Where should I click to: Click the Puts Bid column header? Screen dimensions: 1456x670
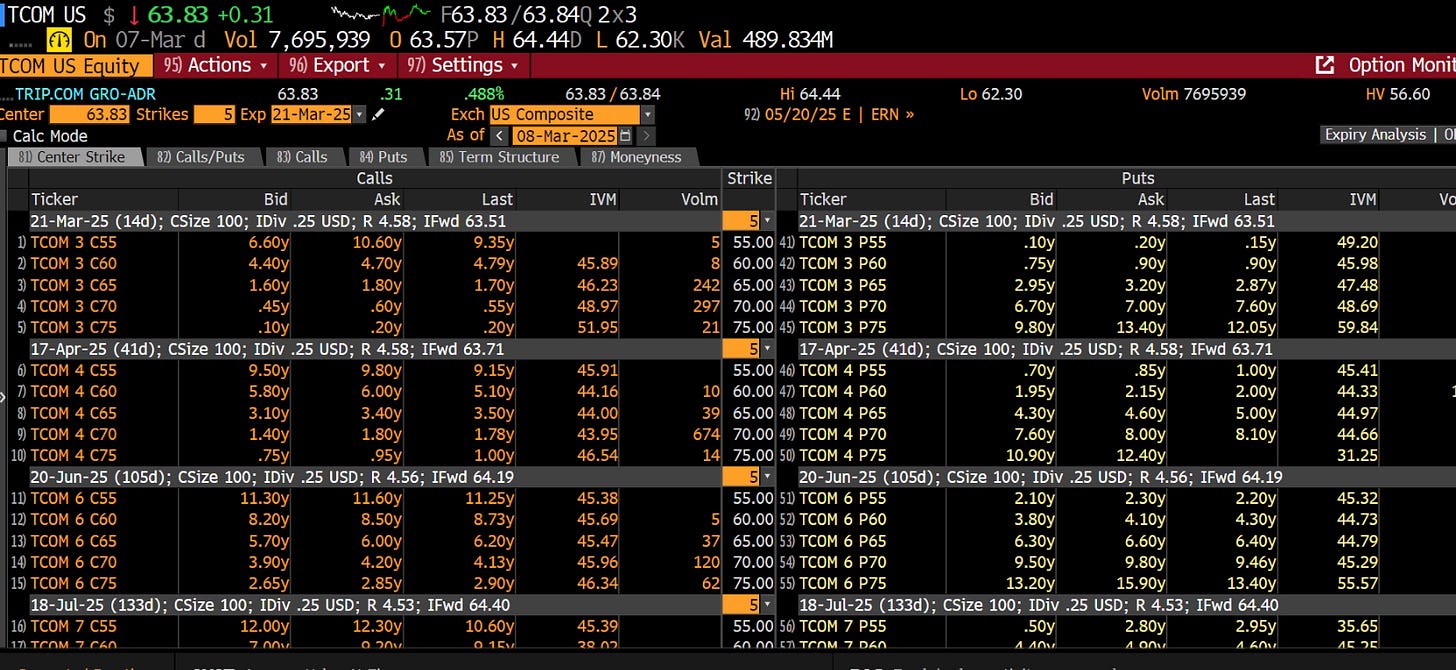[1042, 200]
